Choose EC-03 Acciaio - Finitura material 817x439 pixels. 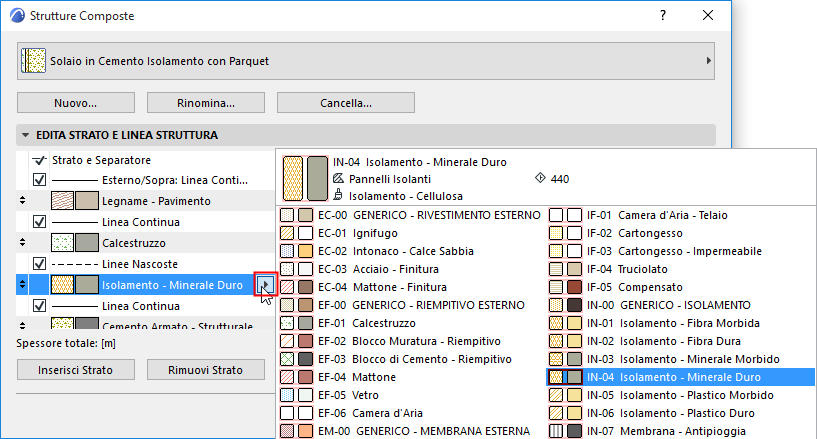[411, 269]
